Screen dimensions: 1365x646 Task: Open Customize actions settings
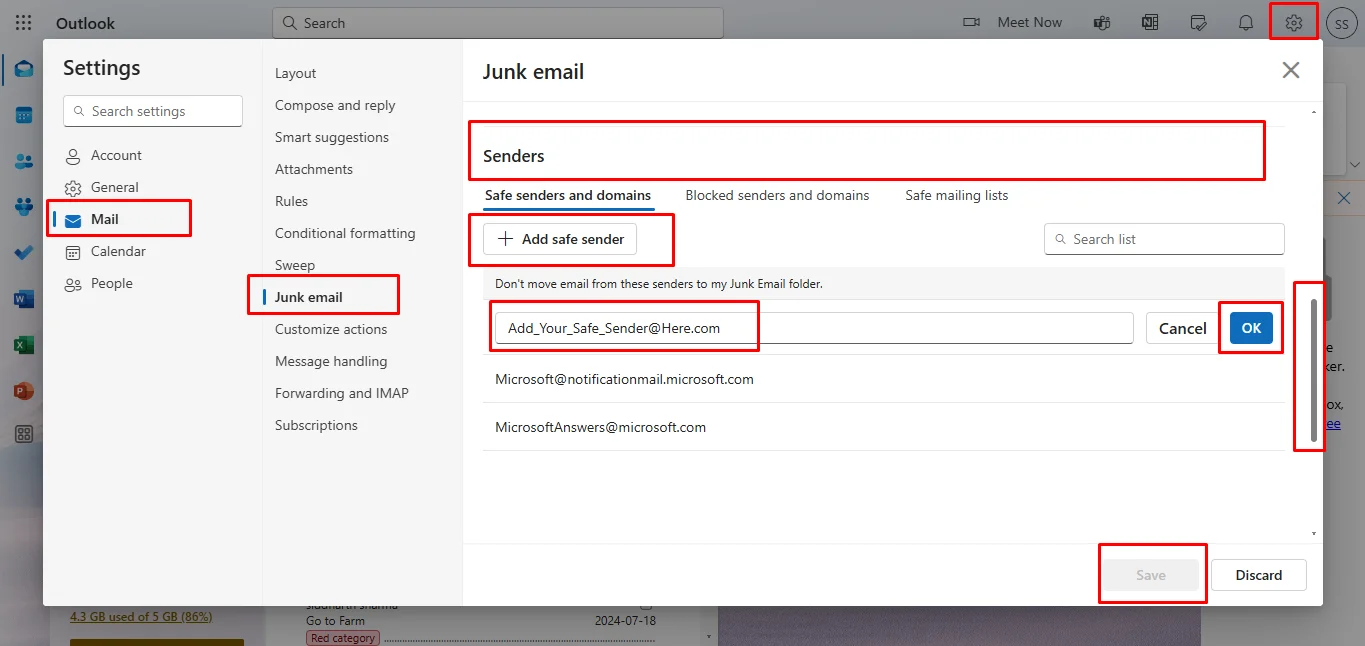click(x=331, y=329)
